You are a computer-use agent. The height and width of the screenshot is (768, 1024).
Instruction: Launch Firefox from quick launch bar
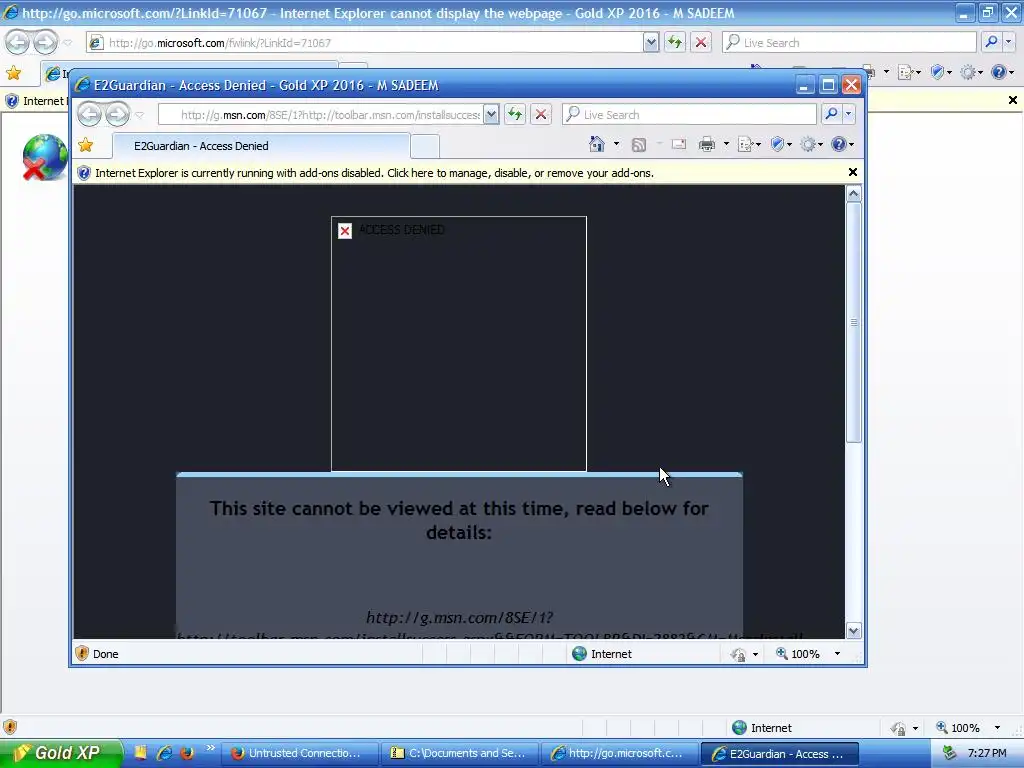(x=187, y=753)
